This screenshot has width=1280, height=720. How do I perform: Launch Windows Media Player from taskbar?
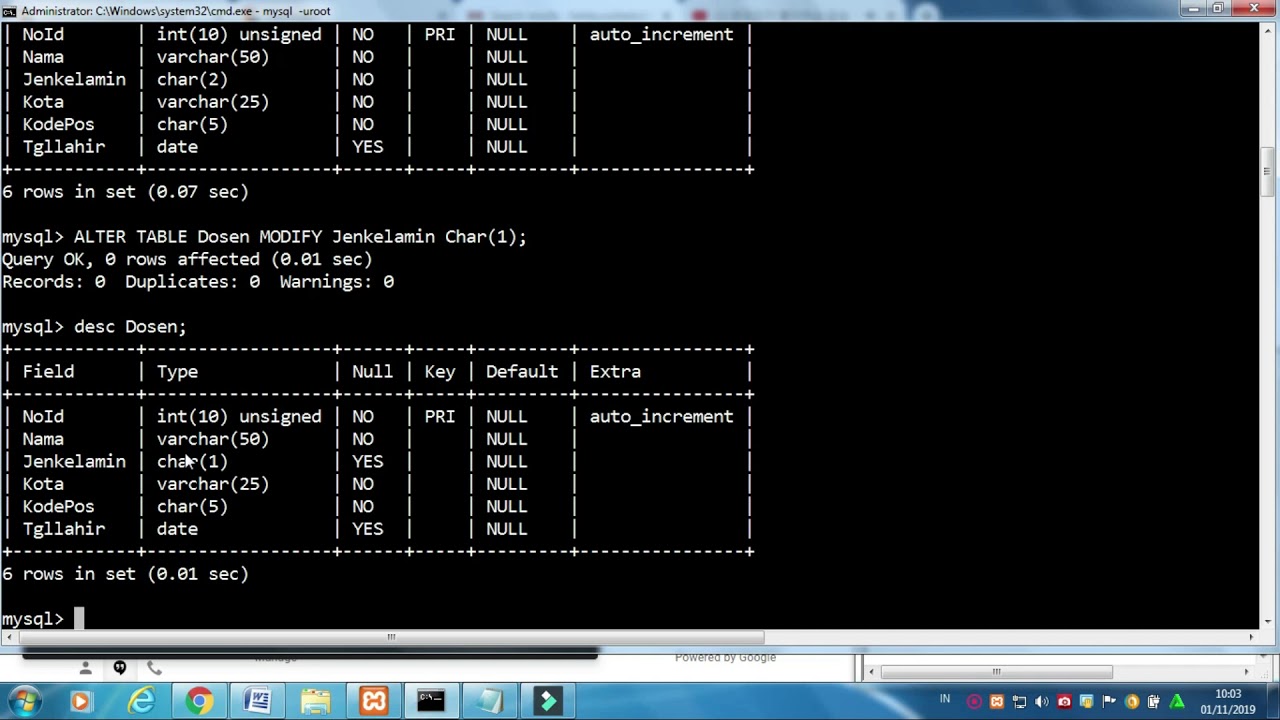(80, 701)
